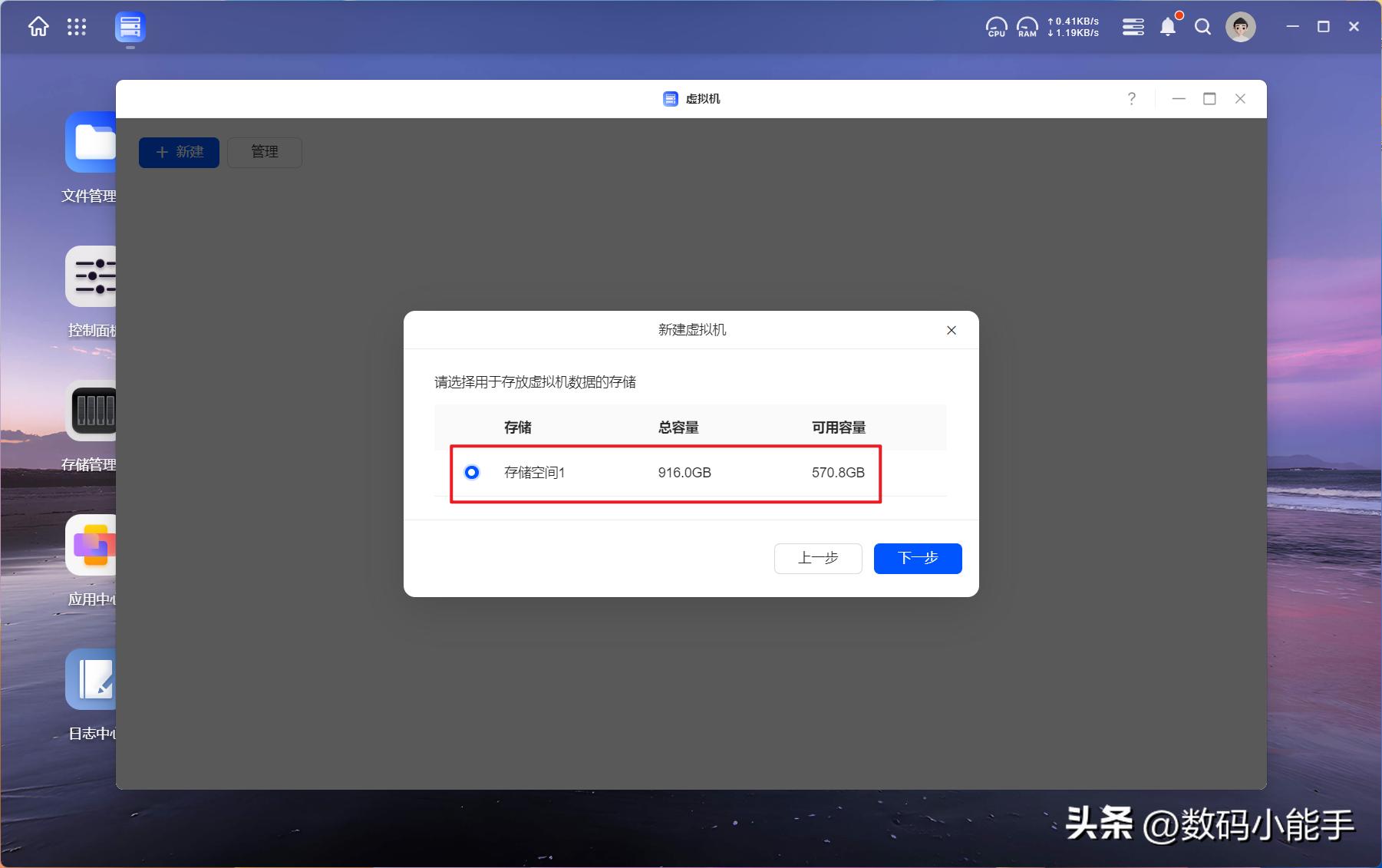Open the app grid launcher icon
This screenshot has height=868, width=1382.
click(x=77, y=28)
